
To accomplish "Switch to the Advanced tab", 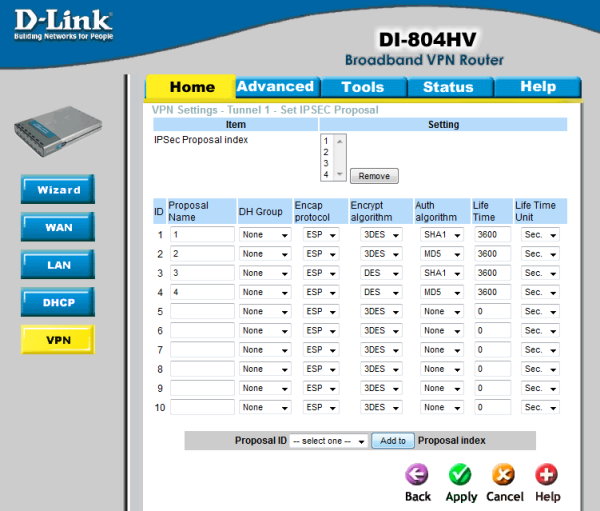I will click(276, 87).
